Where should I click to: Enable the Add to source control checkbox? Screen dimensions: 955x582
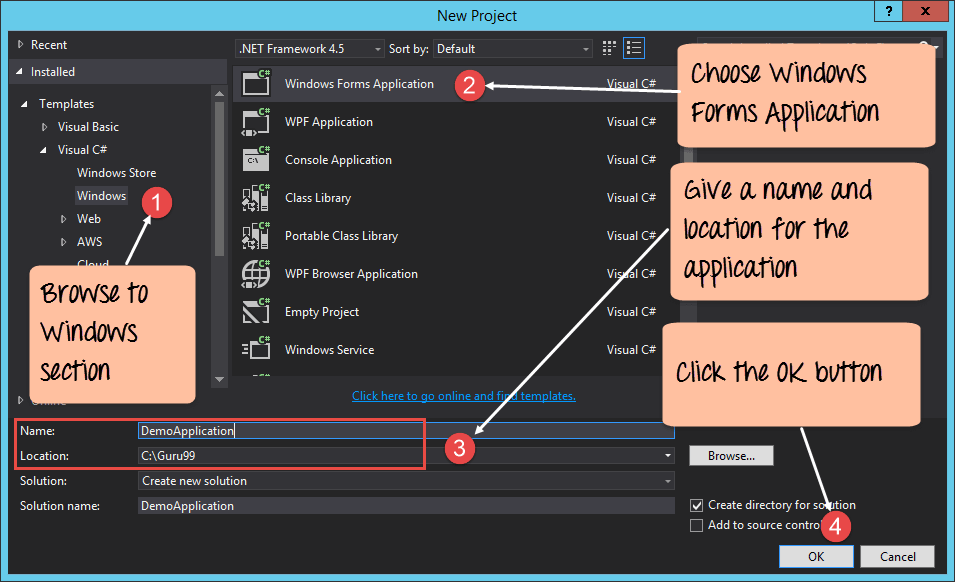(x=697, y=526)
